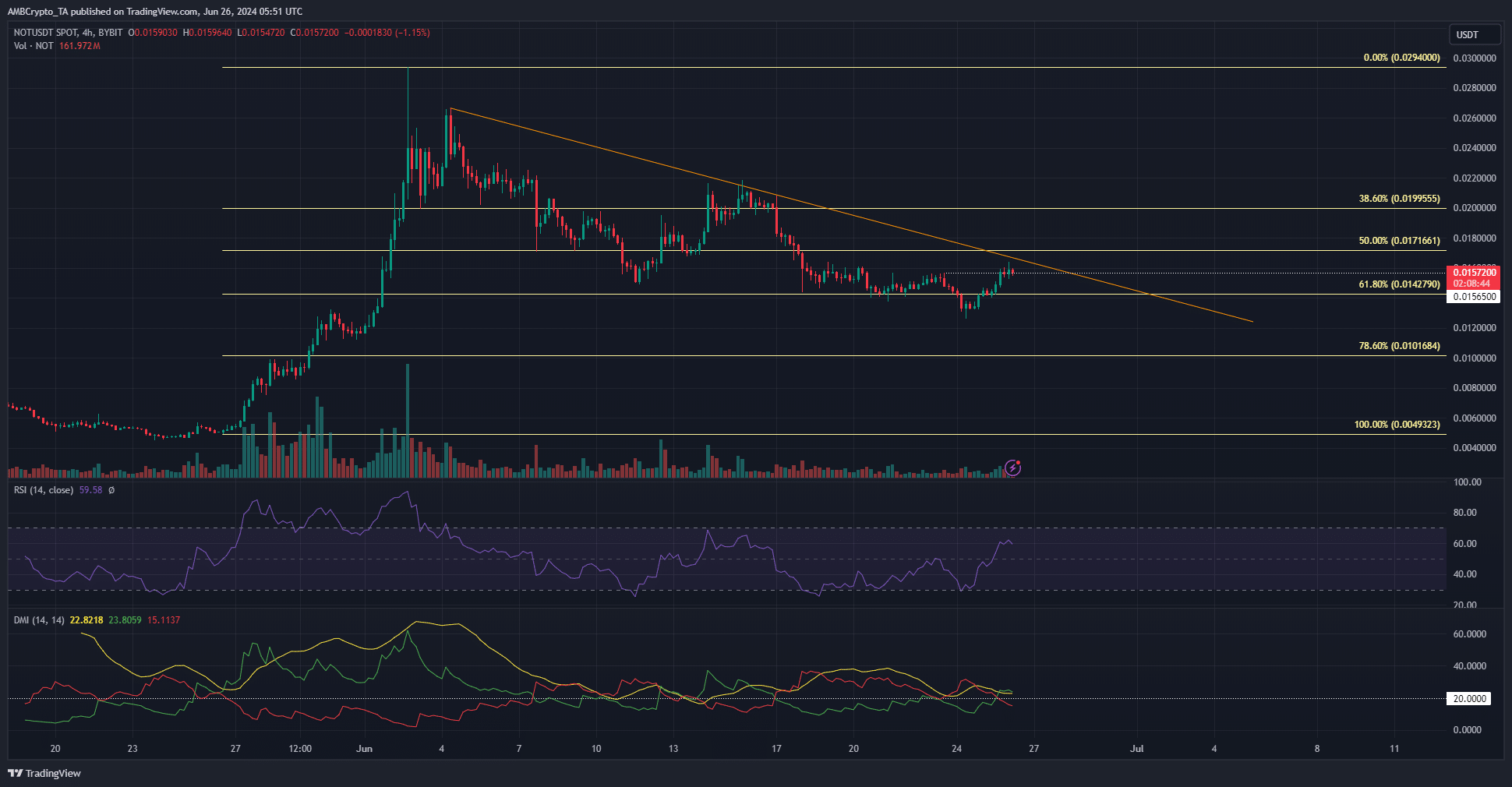This screenshot has width=1512, height=787.
Task: Click the RSI empty-set symbol next to 59.58
Action: coord(111,490)
